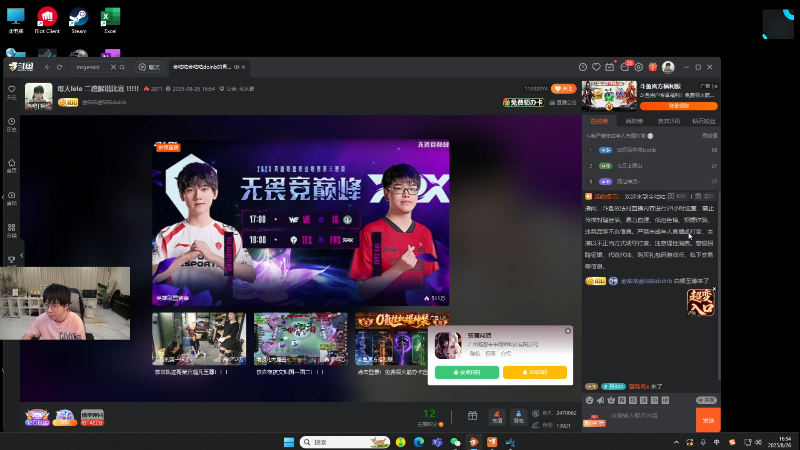Screen dimensions: 800x450
Task: Open the daily tasks calendar icon
Action: point(610,67)
